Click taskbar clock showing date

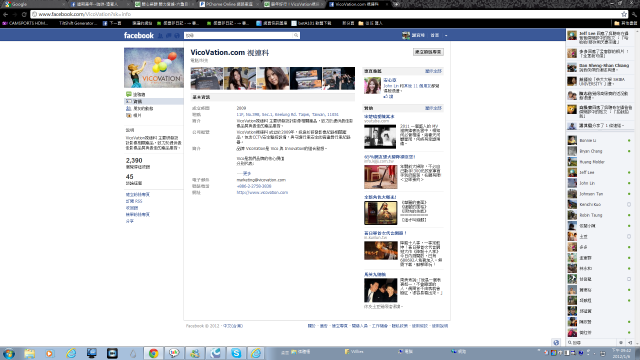pos(623,353)
